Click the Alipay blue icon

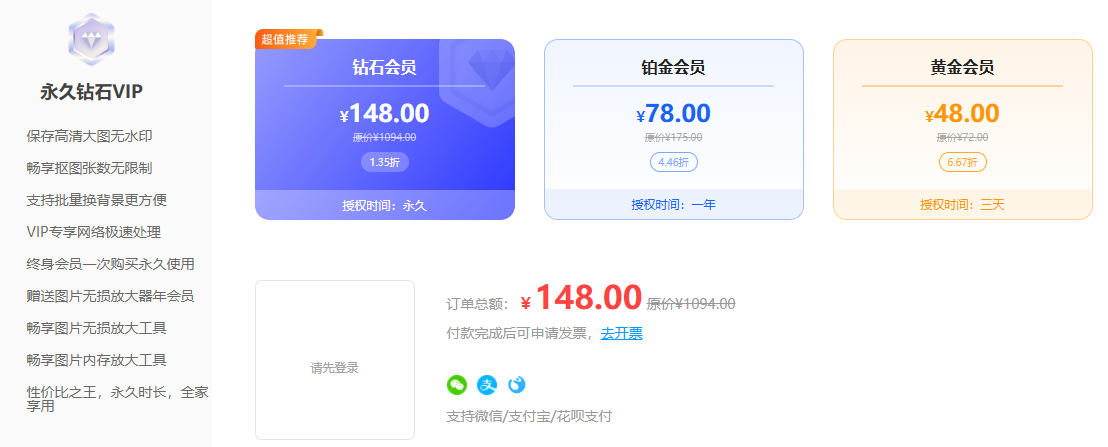487,385
